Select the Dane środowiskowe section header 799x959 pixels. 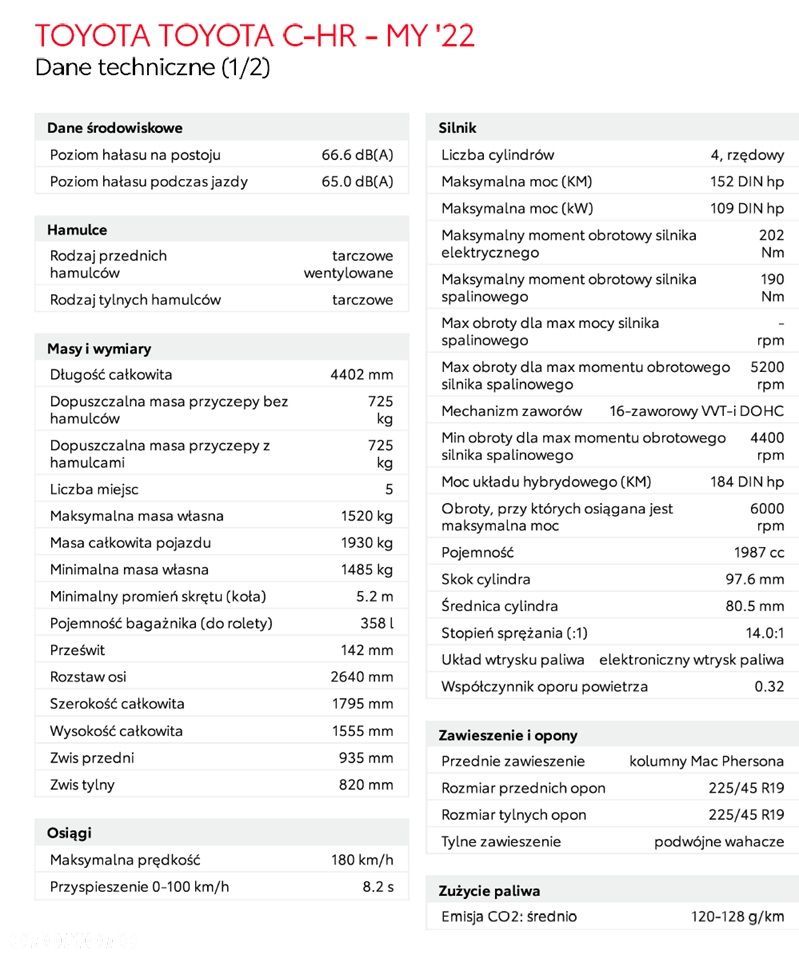click(115, 128)
